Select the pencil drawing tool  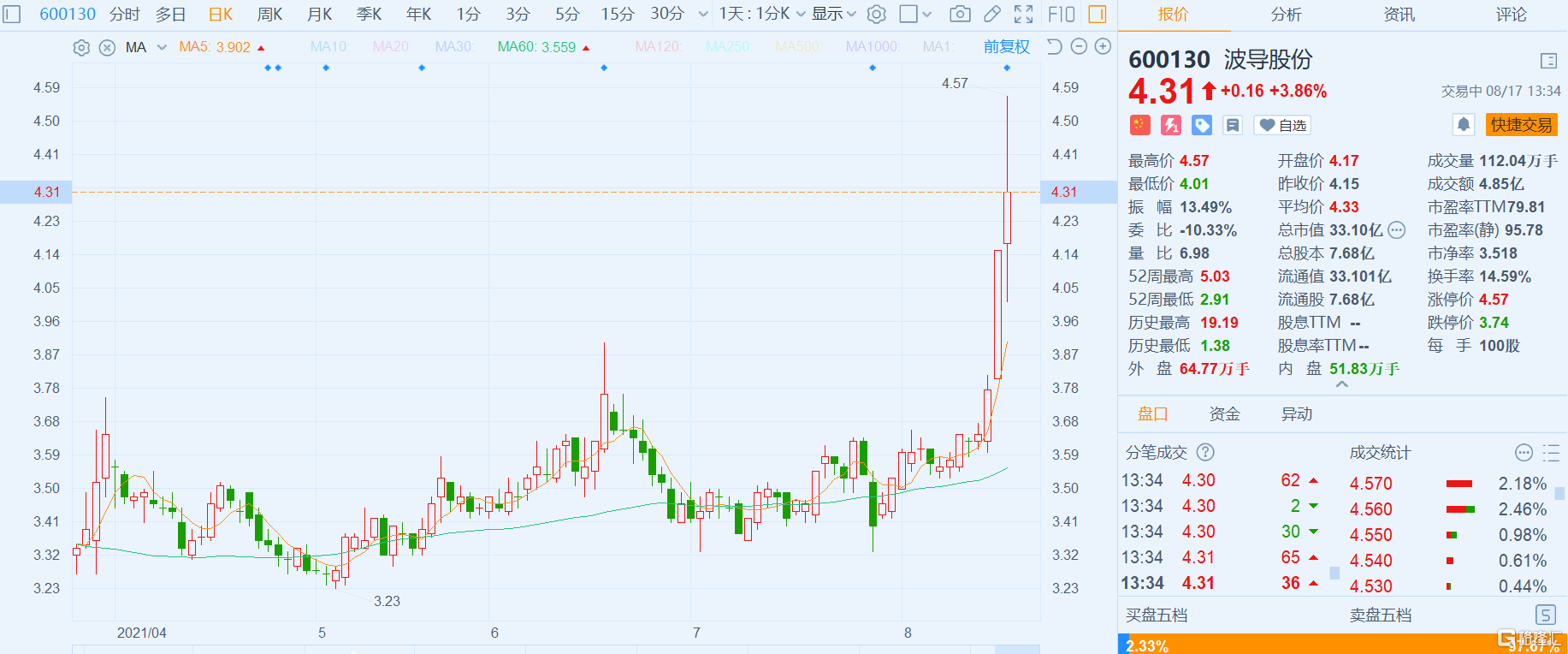[992, 14]
